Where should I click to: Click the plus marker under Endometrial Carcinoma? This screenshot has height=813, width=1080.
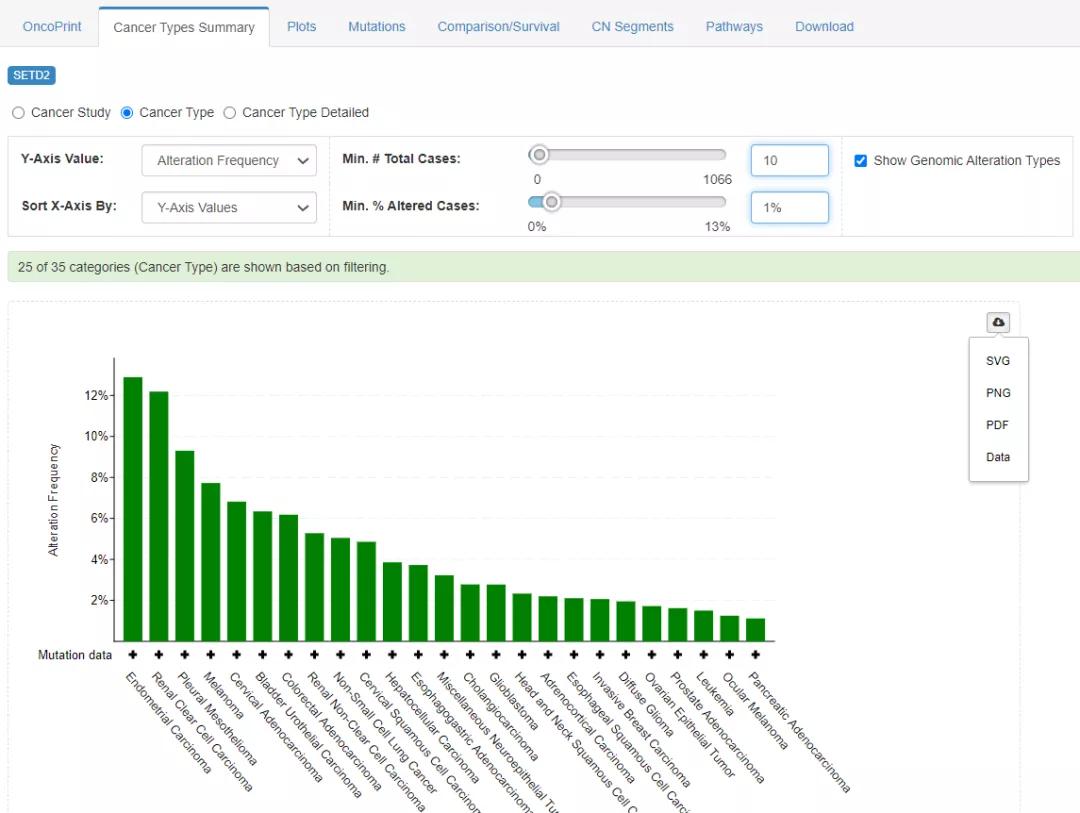(x=133, y=655)
